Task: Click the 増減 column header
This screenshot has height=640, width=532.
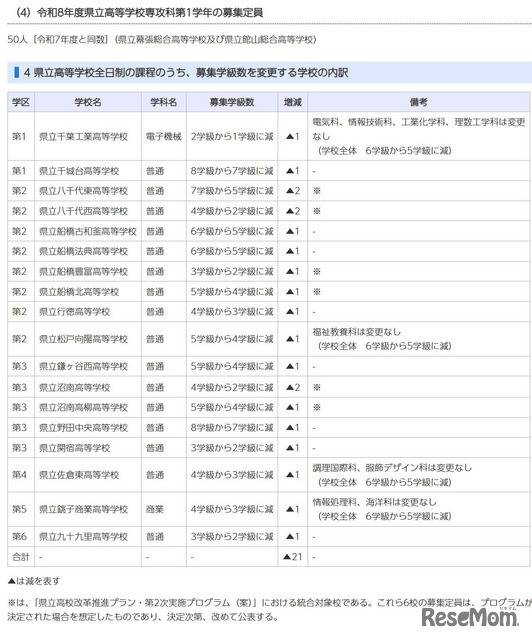Action: 293,102
